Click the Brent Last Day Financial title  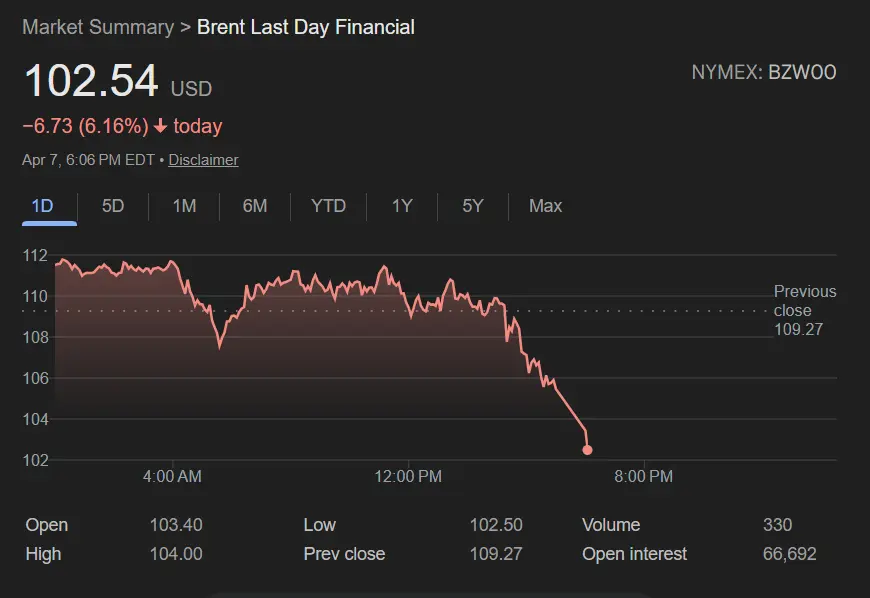click(x=306, y=27)
